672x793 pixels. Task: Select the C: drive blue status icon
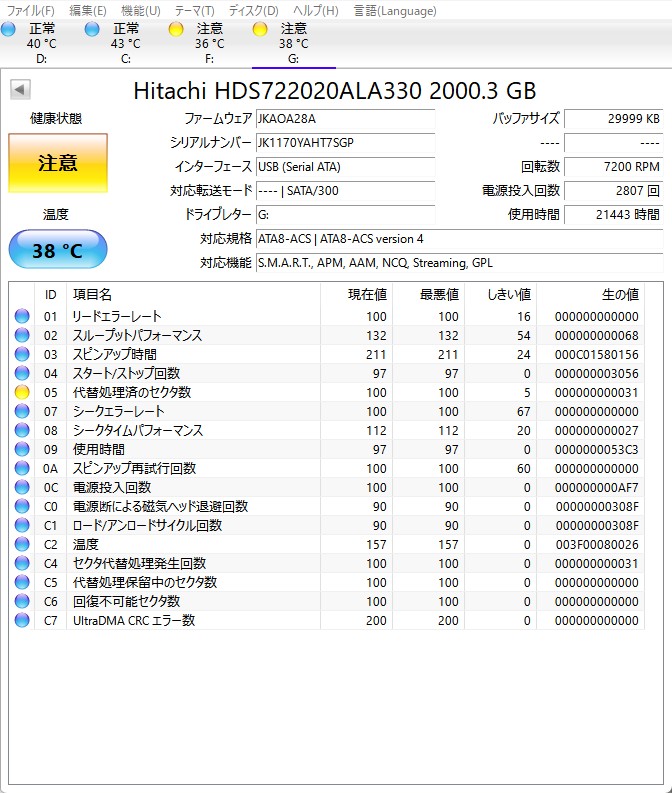[93, 30]
